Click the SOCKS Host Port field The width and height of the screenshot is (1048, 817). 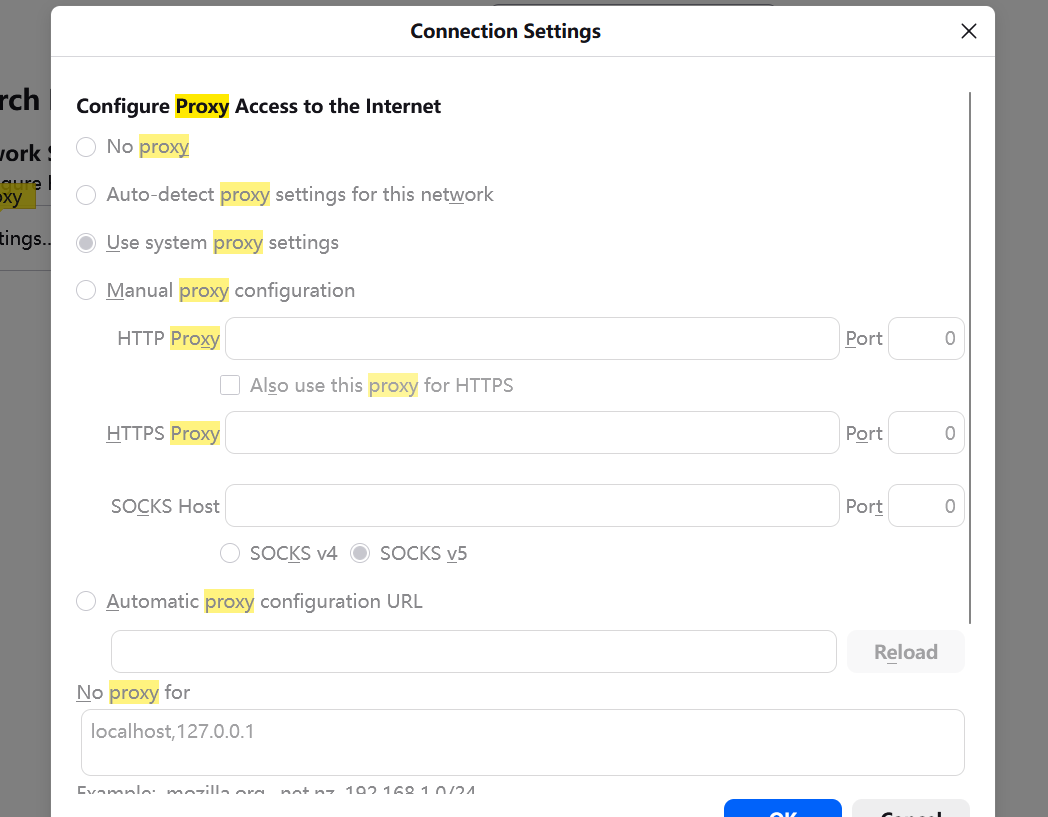(926, 506)
